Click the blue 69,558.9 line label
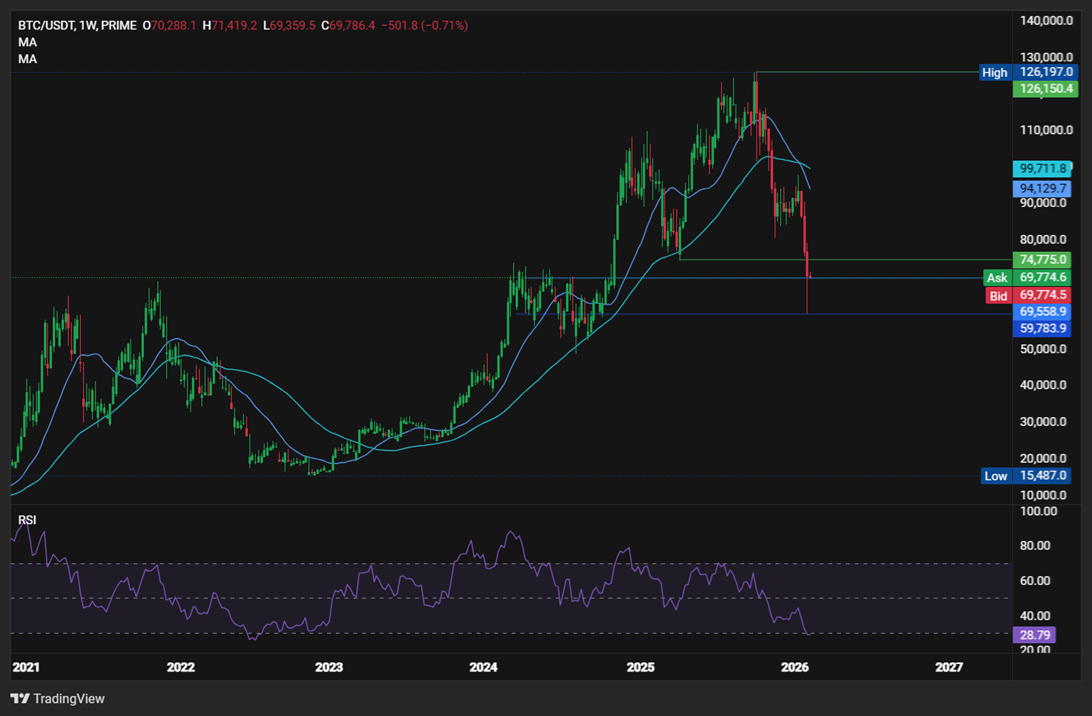The height and width of the screenshot is (716, 1092). [x=1044, y=312]
